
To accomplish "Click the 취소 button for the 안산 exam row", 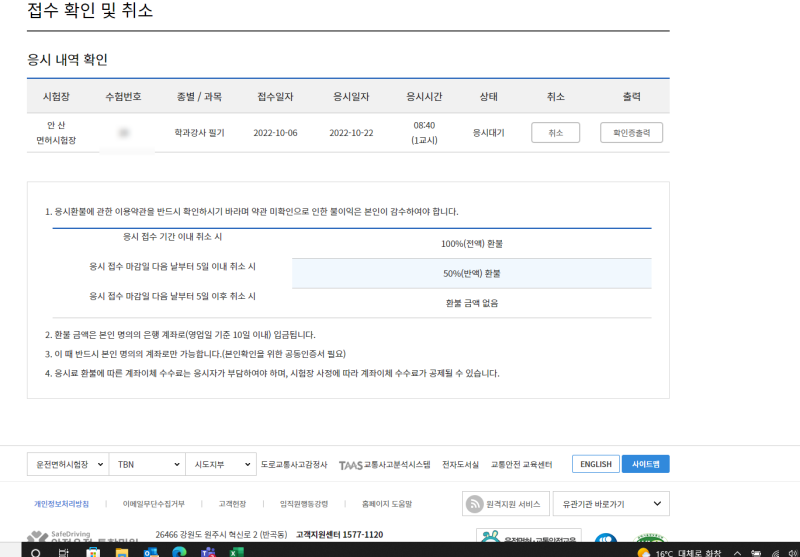I will point(555,133).
